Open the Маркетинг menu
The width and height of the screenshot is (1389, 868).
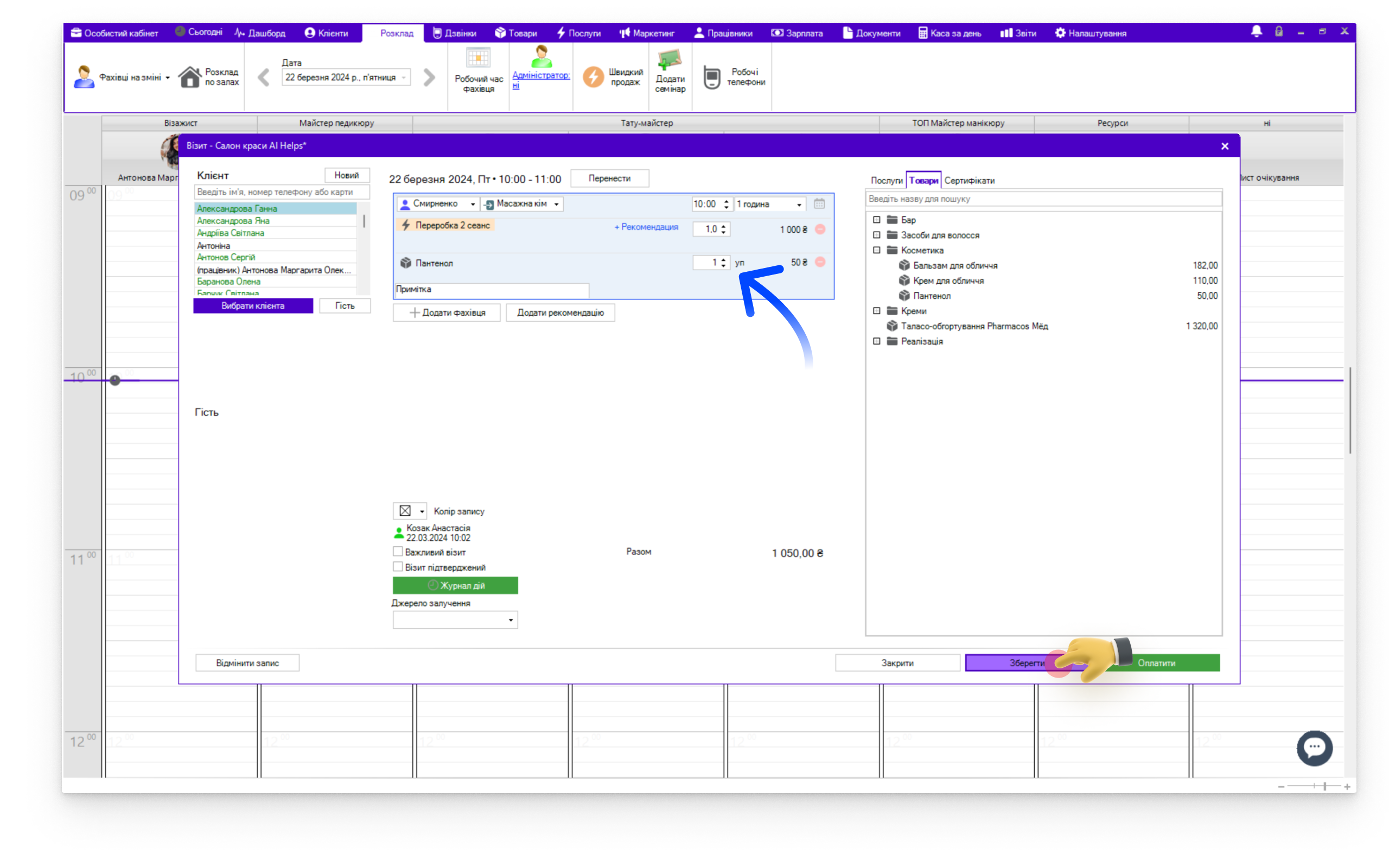(x=646, y=33)
